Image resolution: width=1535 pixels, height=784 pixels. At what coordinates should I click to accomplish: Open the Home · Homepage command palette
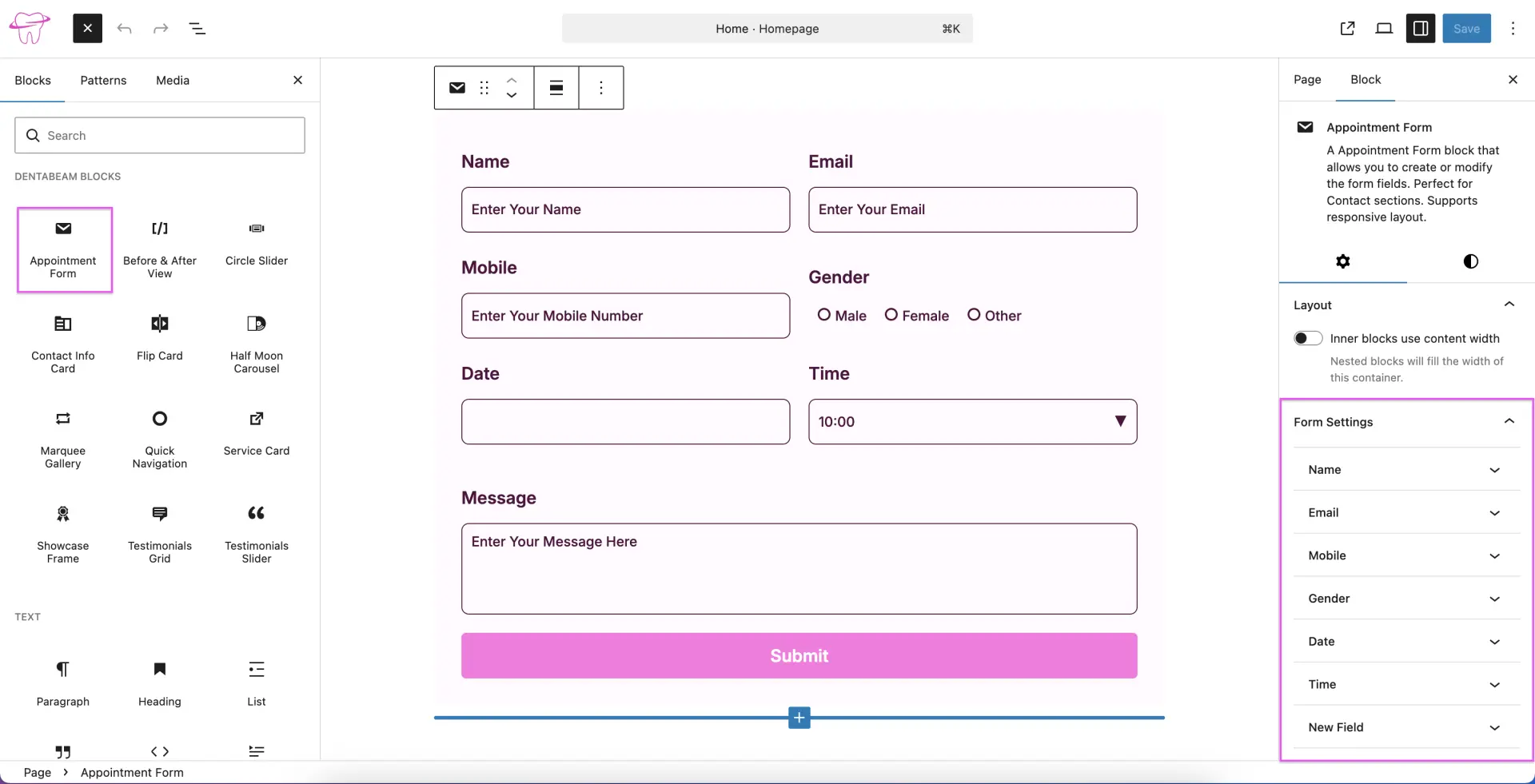coord(767,28)
